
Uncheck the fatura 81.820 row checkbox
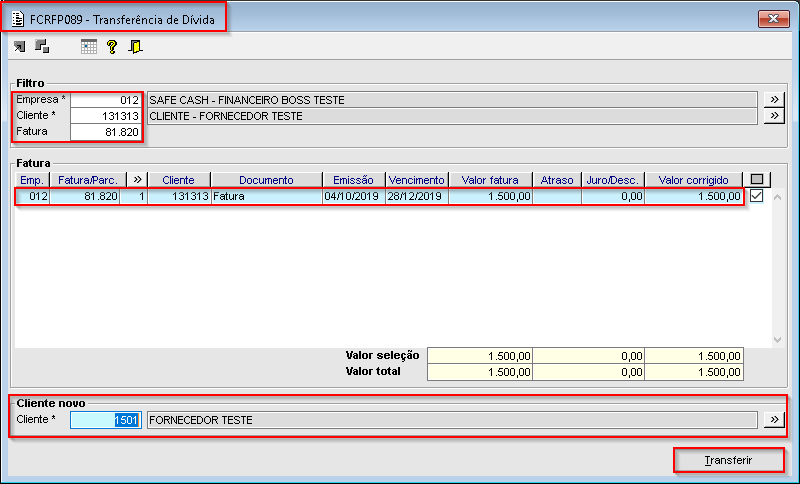757,196
